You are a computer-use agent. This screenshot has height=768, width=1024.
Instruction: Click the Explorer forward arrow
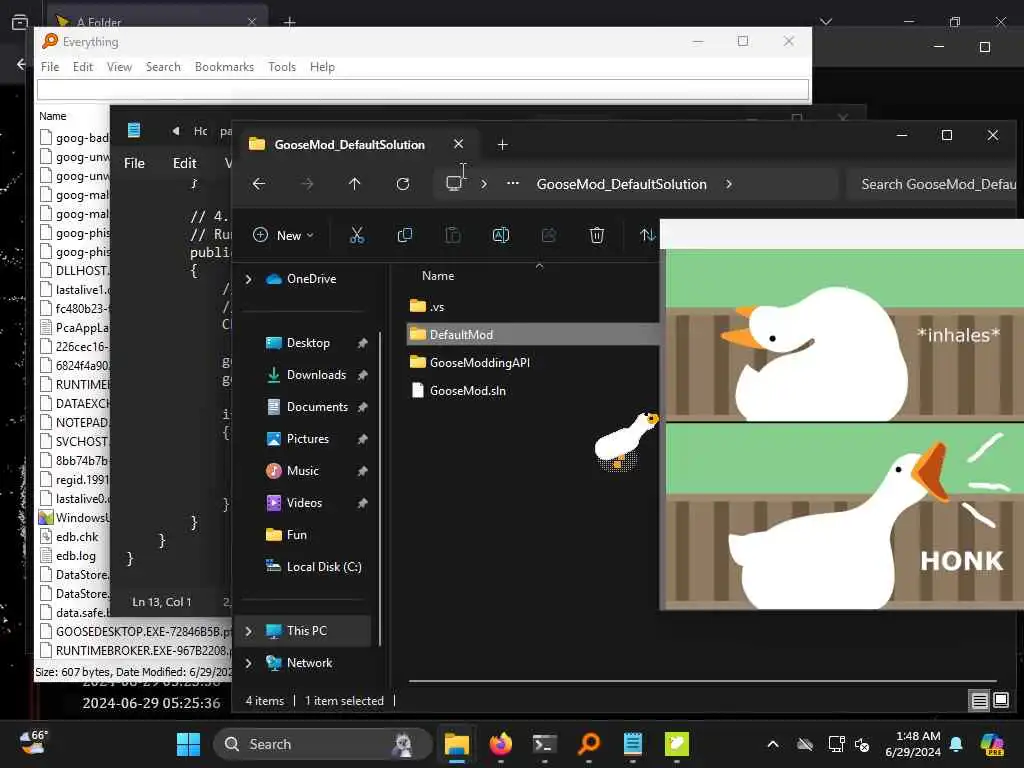(x=307, y=184)
